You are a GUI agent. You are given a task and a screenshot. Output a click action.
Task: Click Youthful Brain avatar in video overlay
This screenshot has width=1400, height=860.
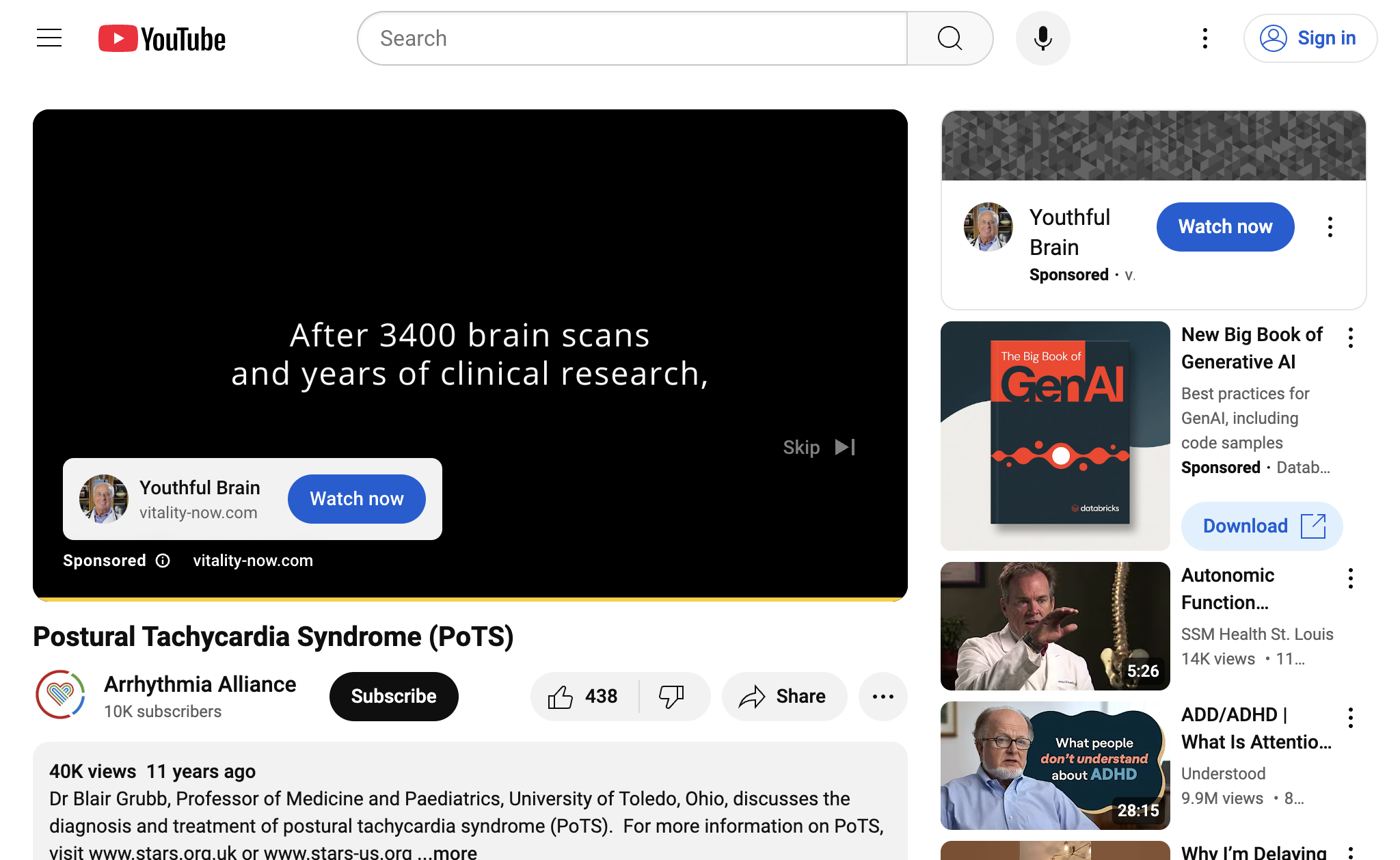104,499
